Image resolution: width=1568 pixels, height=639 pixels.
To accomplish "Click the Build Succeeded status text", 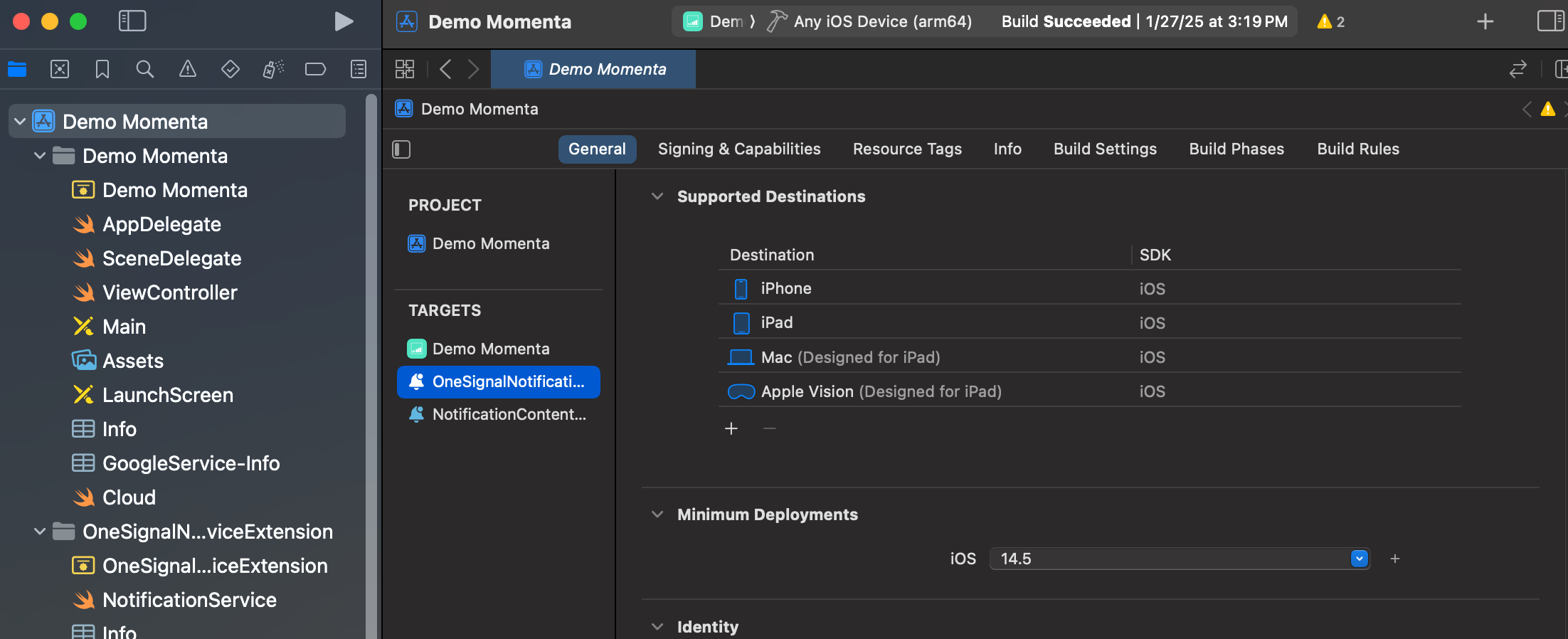I will coord(1144,21).
